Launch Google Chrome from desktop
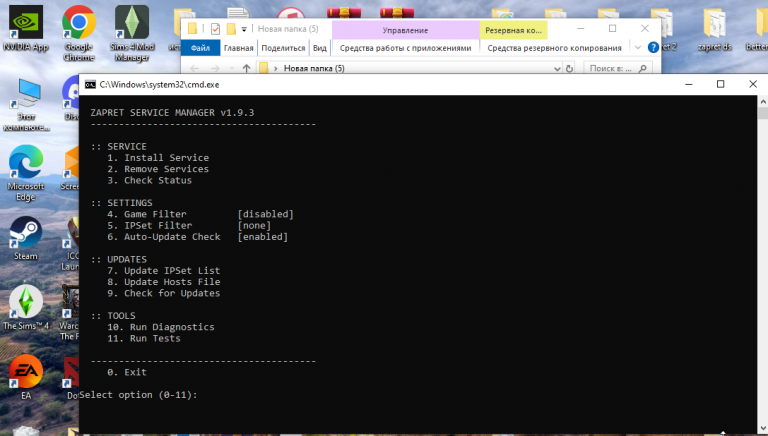The height and width of the screenshot is (436, 768). click(78, 33)
